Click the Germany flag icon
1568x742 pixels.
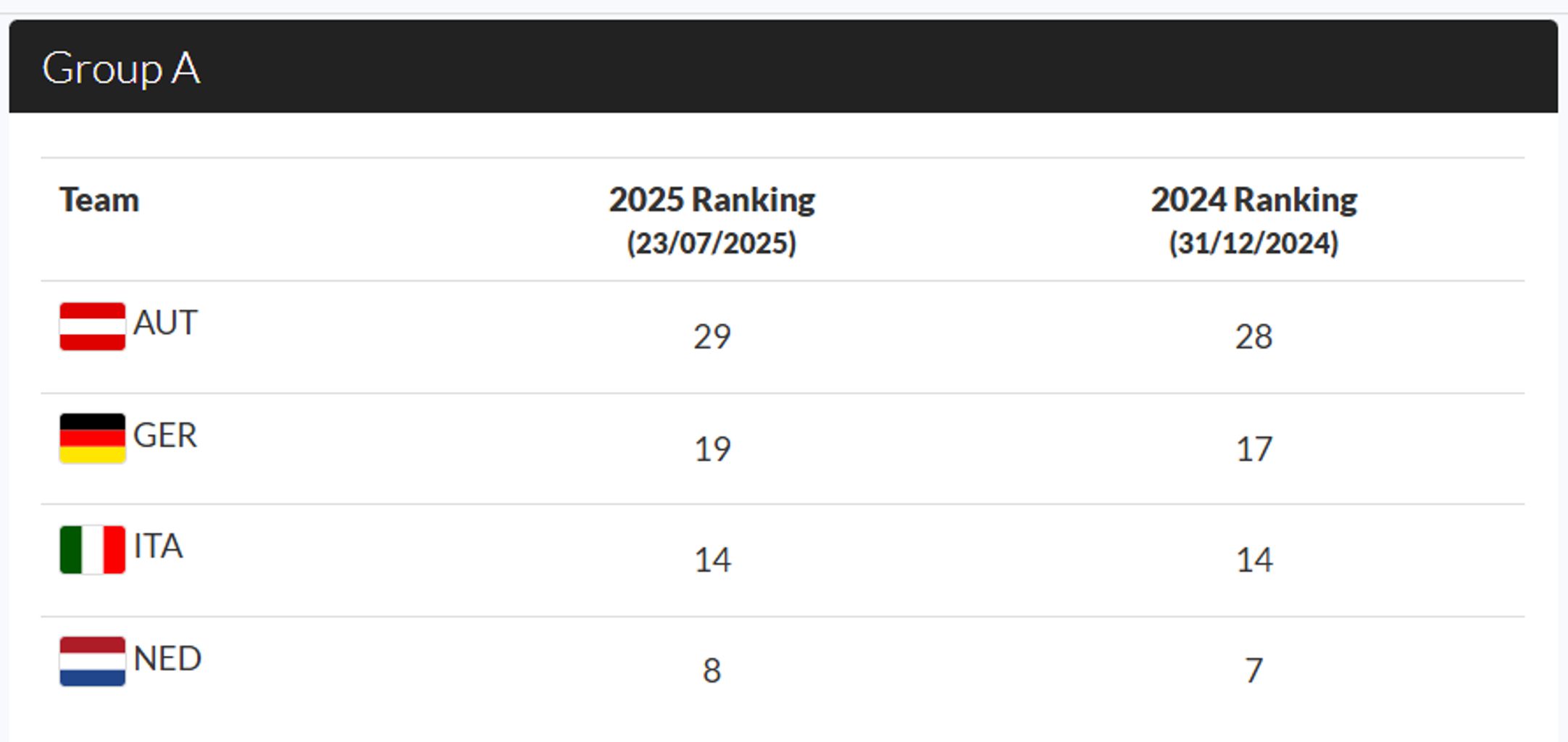pyautogui.click(x=92, y=438)
